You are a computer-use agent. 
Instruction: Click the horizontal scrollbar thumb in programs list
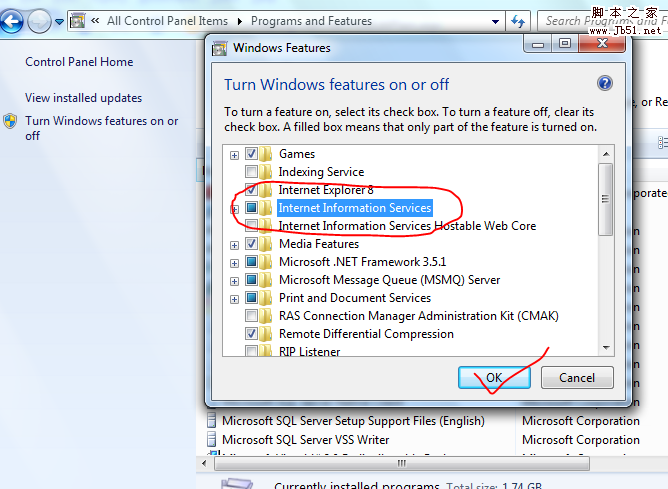click(x=402, y=463)
